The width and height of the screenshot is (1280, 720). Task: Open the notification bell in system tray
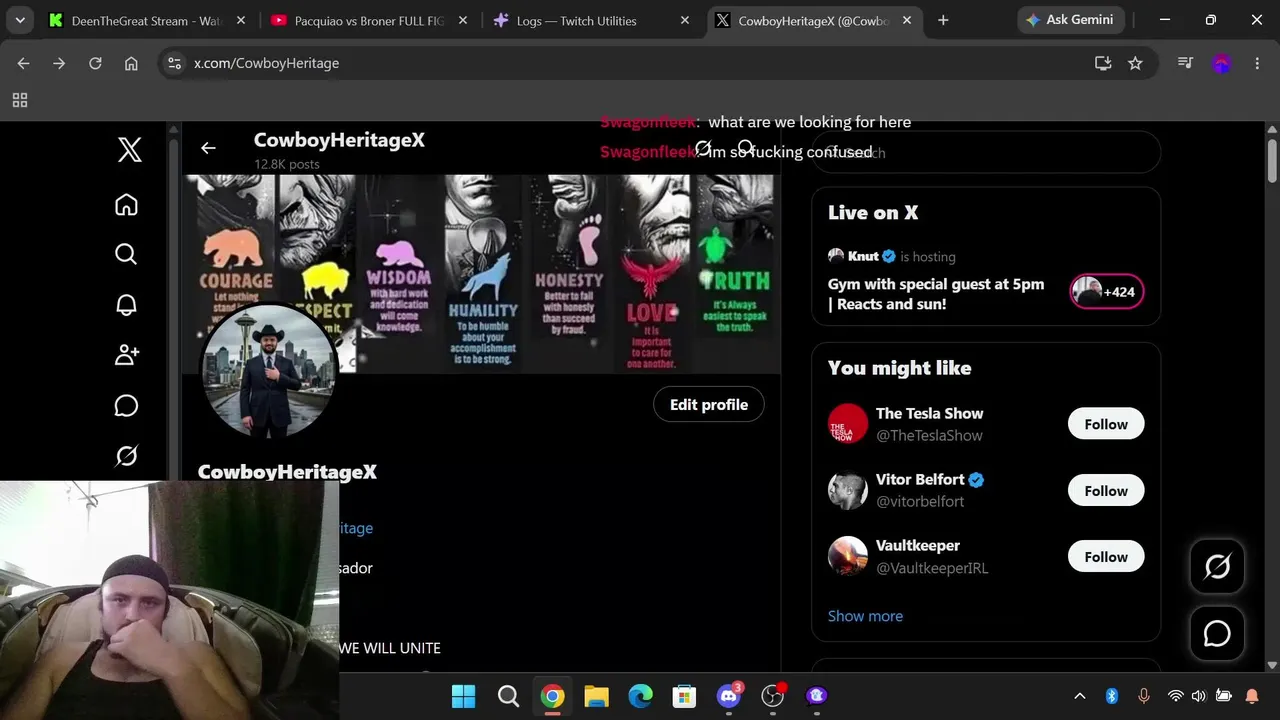point(1252,696)
